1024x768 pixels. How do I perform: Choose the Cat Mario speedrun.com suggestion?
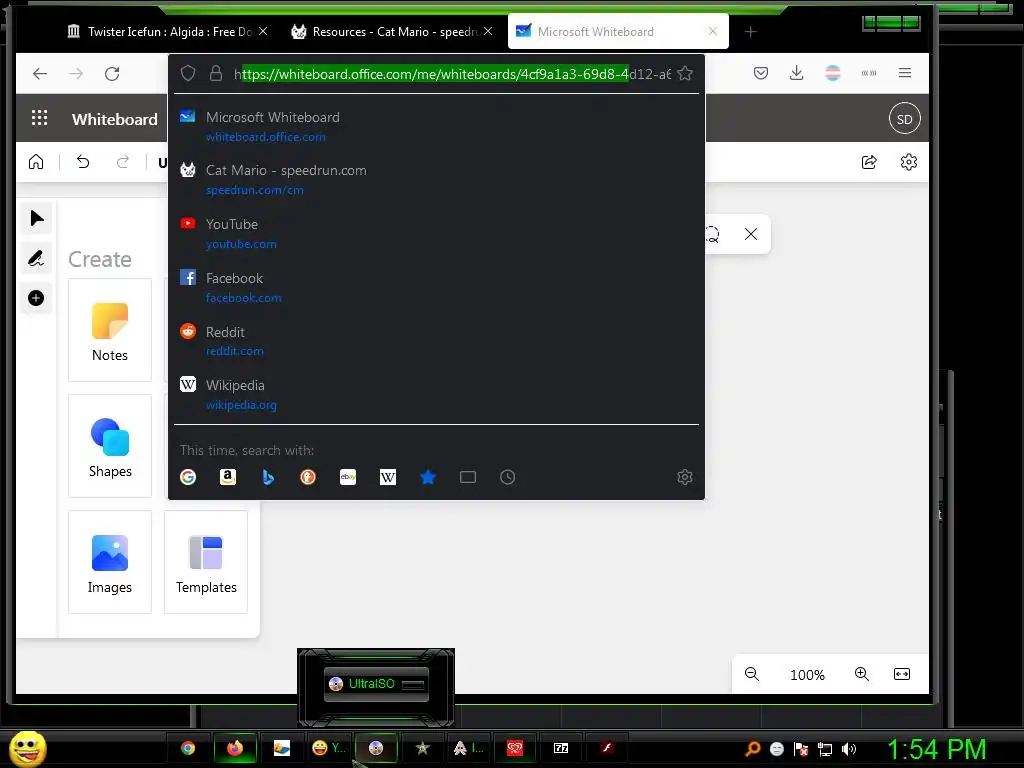point(436,180)
